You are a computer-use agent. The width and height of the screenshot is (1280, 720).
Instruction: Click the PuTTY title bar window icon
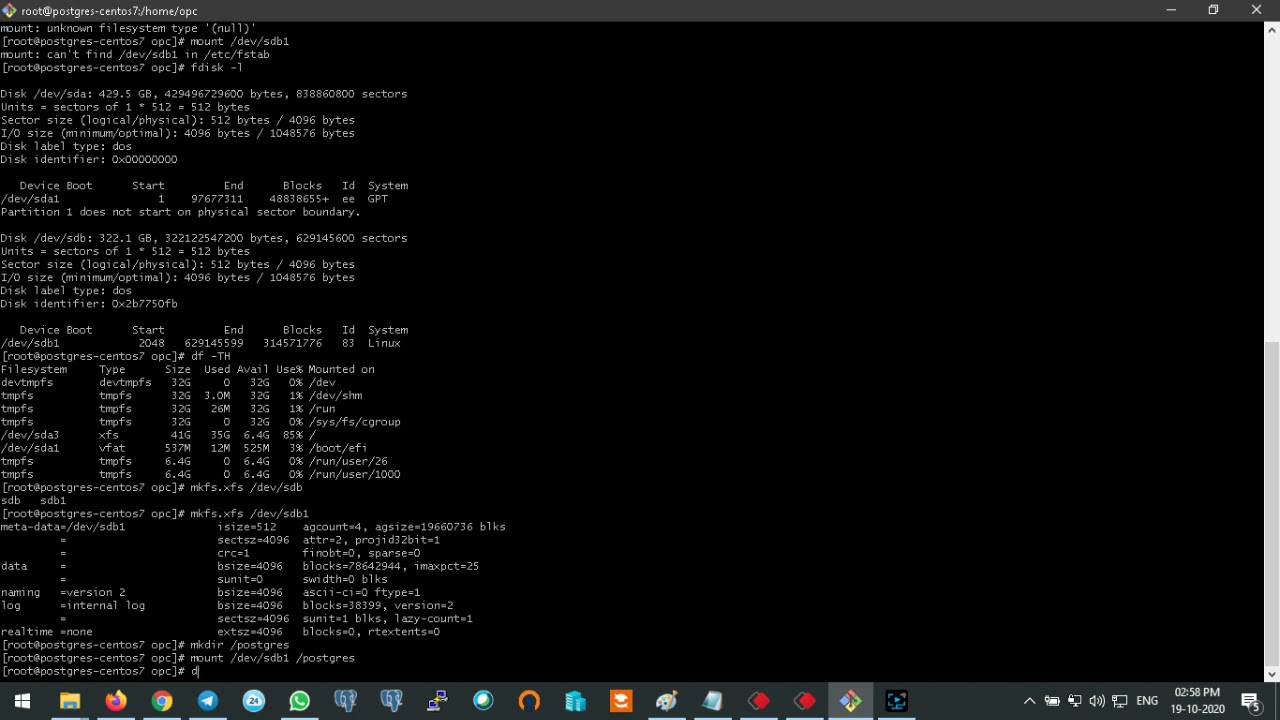9,10
